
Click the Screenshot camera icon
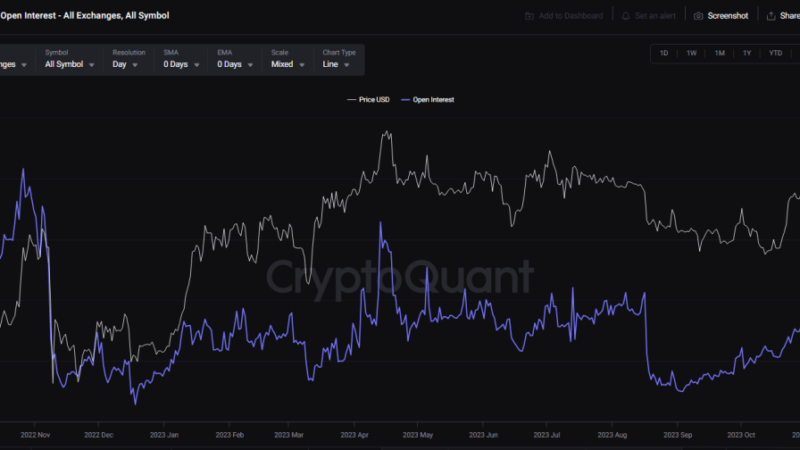(698, 16)
